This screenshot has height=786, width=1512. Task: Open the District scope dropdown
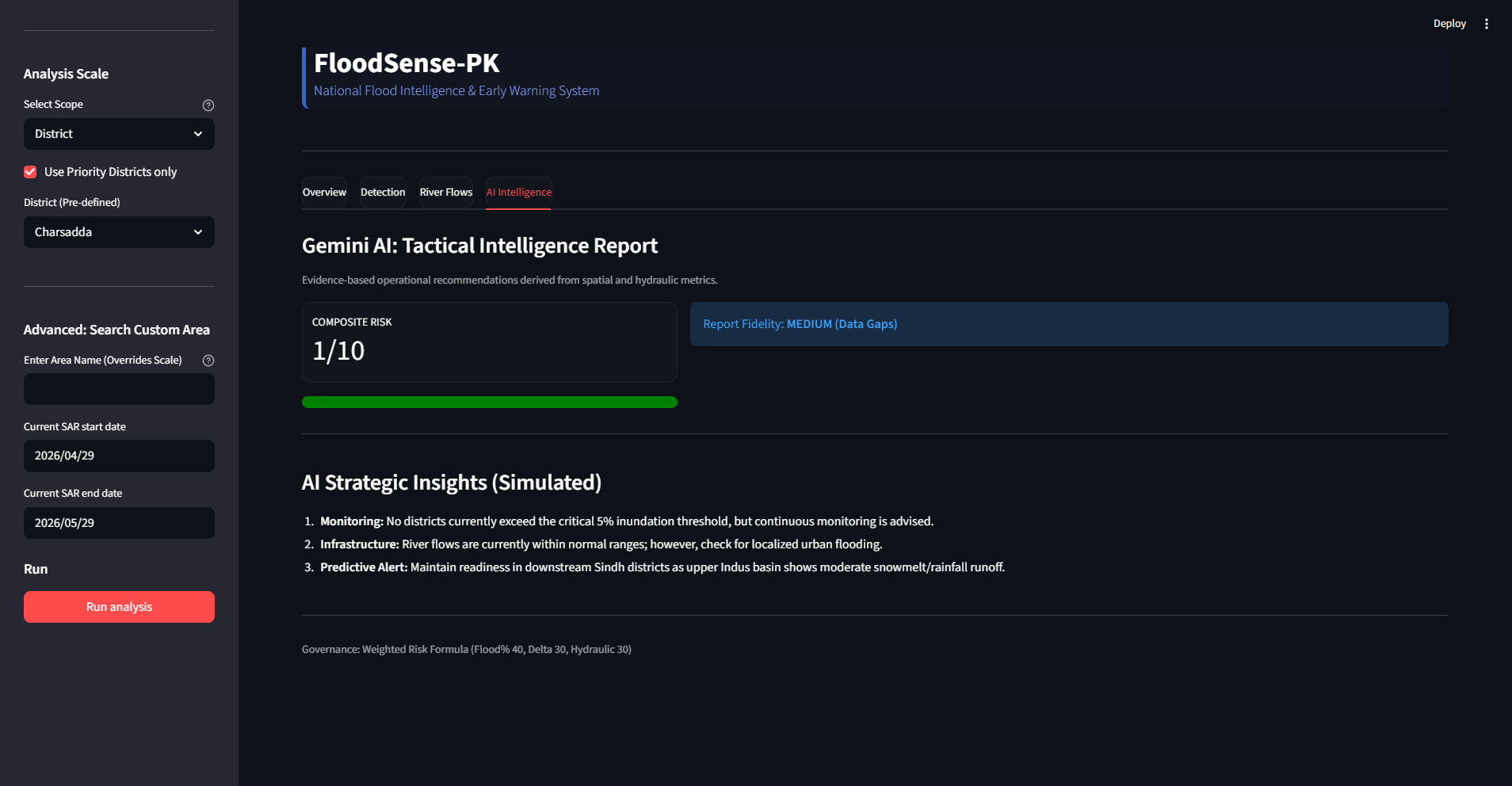(x=119, y=134)
